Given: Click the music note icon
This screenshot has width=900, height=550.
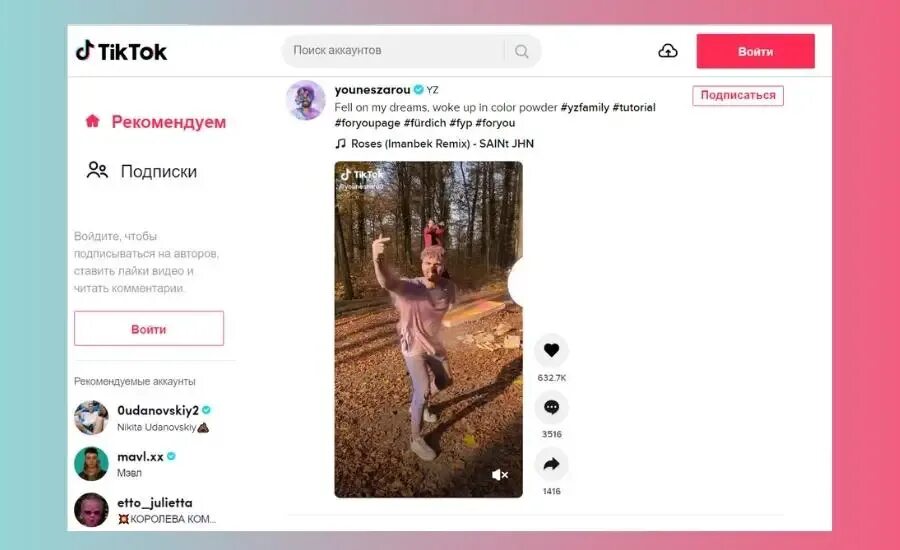Looking at the screenshot, I should [340, 144].
